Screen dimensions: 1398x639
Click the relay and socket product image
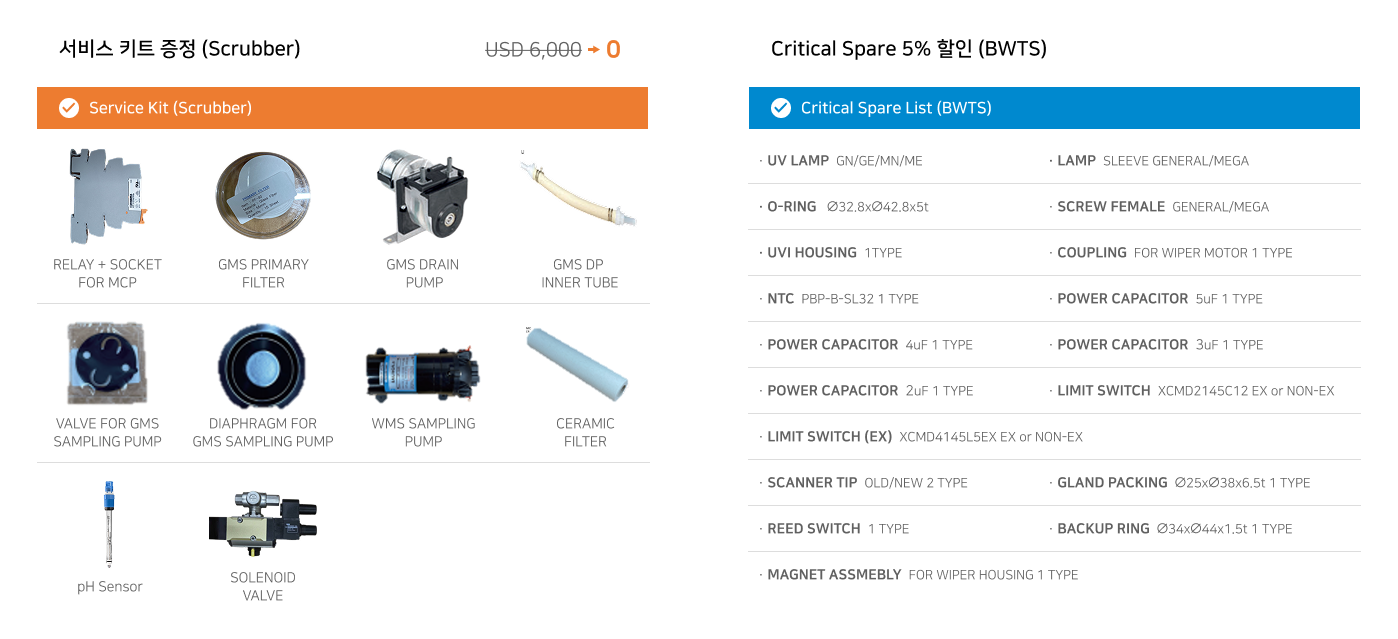pos(107,197)
